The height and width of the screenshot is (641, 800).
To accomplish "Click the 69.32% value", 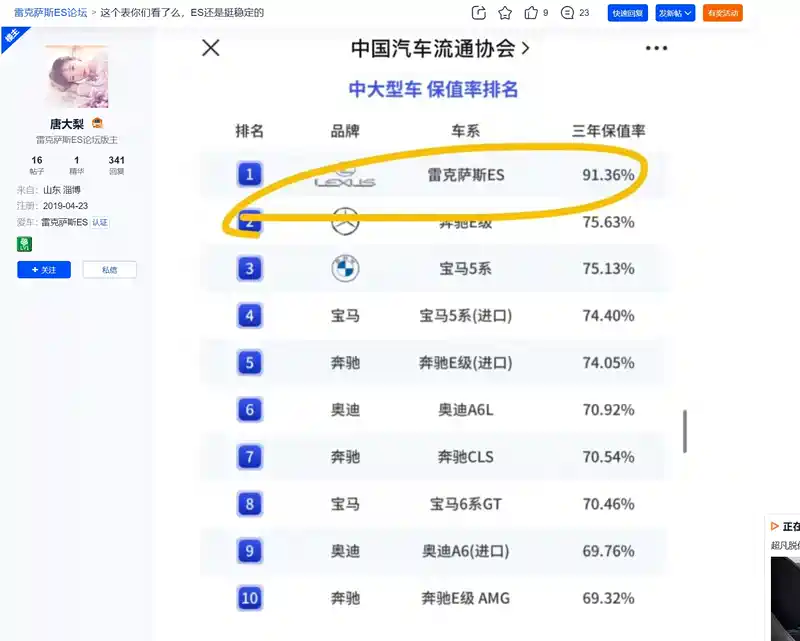I will (x=608, y=598).
